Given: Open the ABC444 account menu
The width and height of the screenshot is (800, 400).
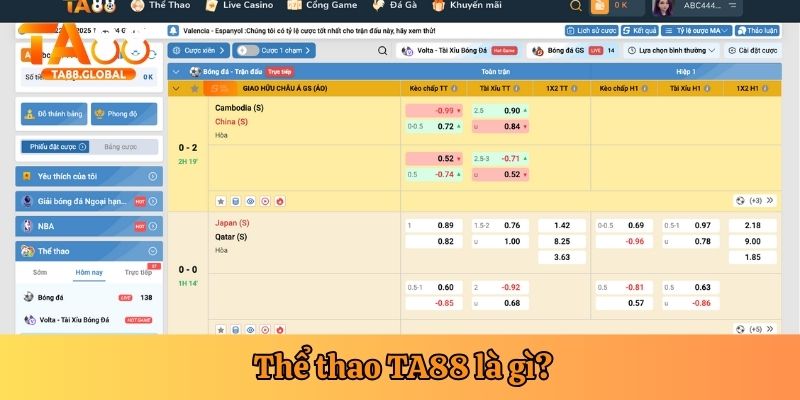Looking at the screenshot, I should [696, 6].
